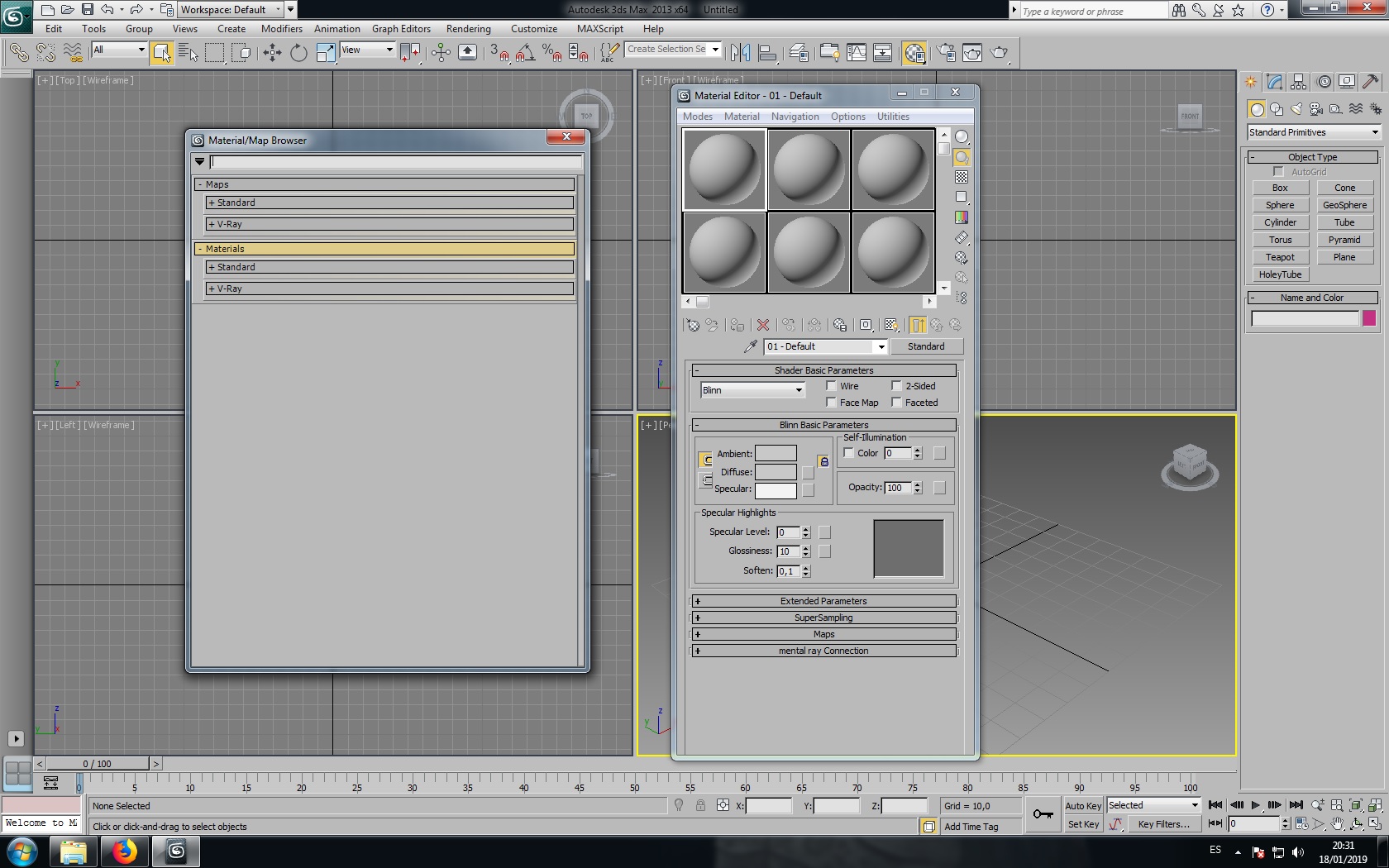Select the Select and Link tool
The width and height of the screenshot is (1389, 868).
(19, 53)
